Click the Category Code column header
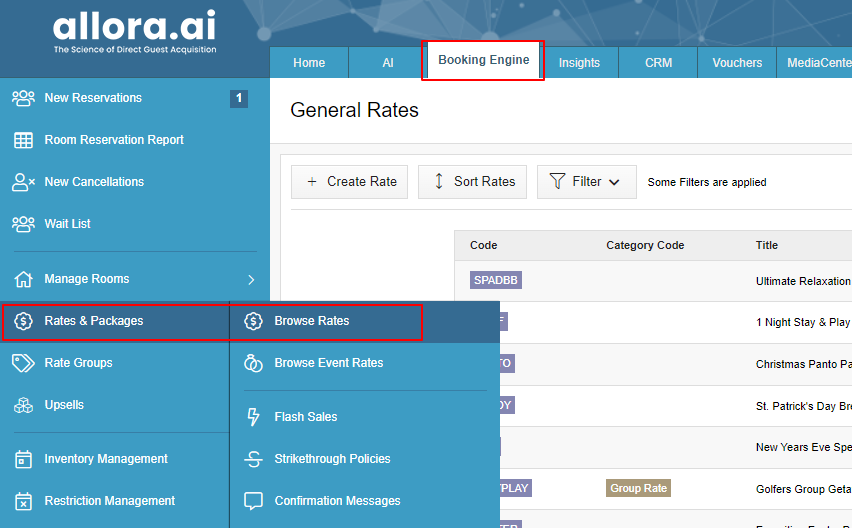The image size is (852, 528). click(x=645, y=246)
